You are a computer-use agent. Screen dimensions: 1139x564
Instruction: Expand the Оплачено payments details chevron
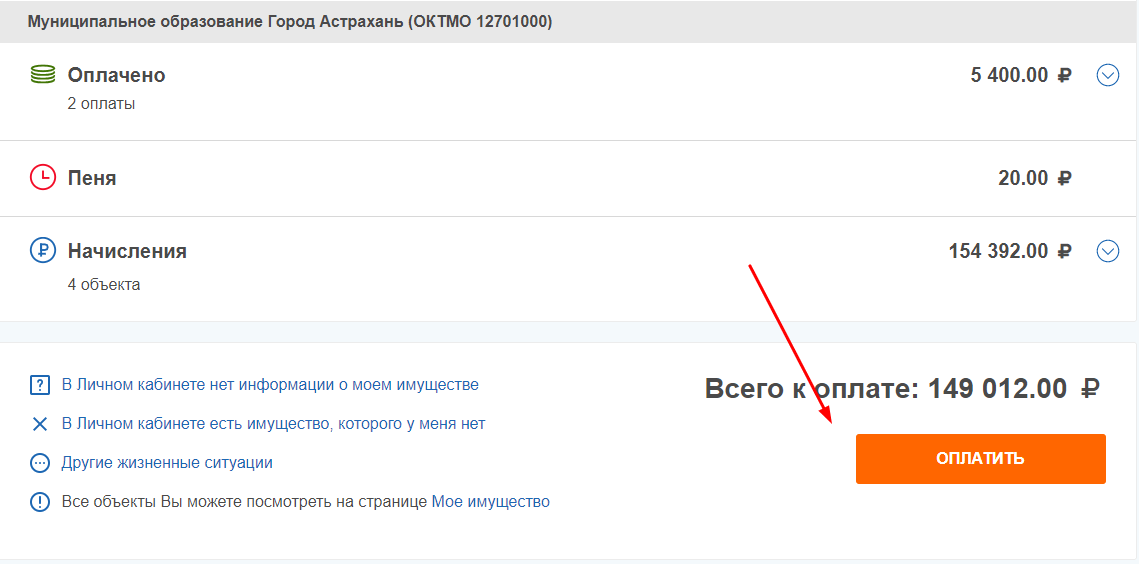pyautogui.click(x=1107, y=75)
